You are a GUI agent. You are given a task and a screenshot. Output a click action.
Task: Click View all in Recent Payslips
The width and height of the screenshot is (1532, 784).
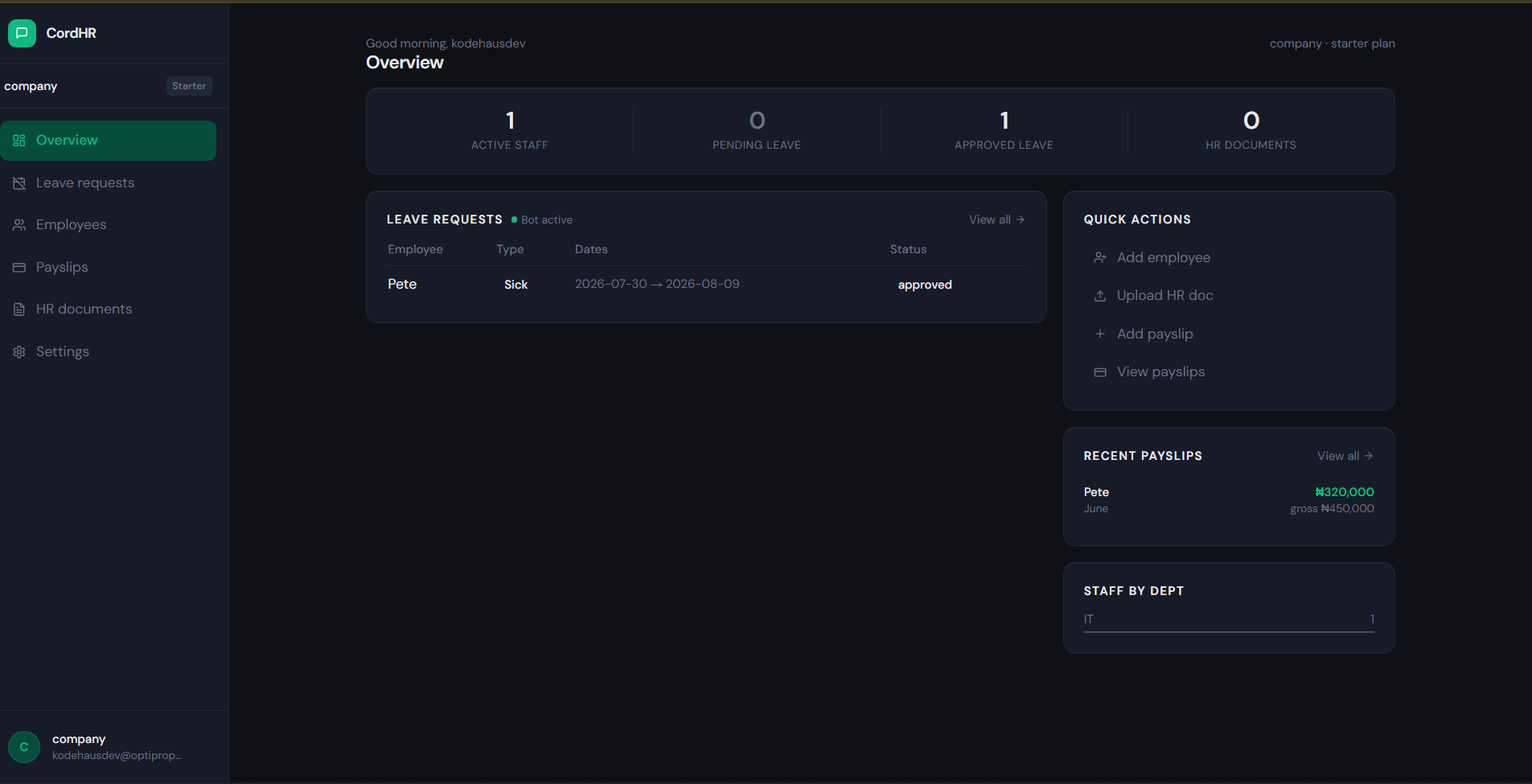[x=1345, y=456]
